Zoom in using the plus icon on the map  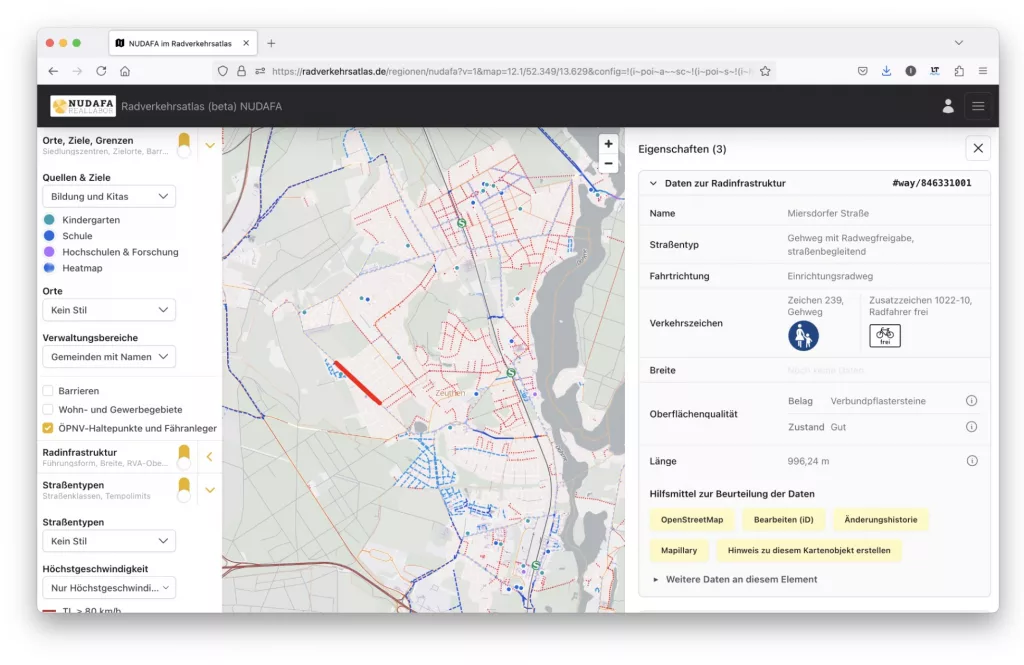tap(608, 144)
